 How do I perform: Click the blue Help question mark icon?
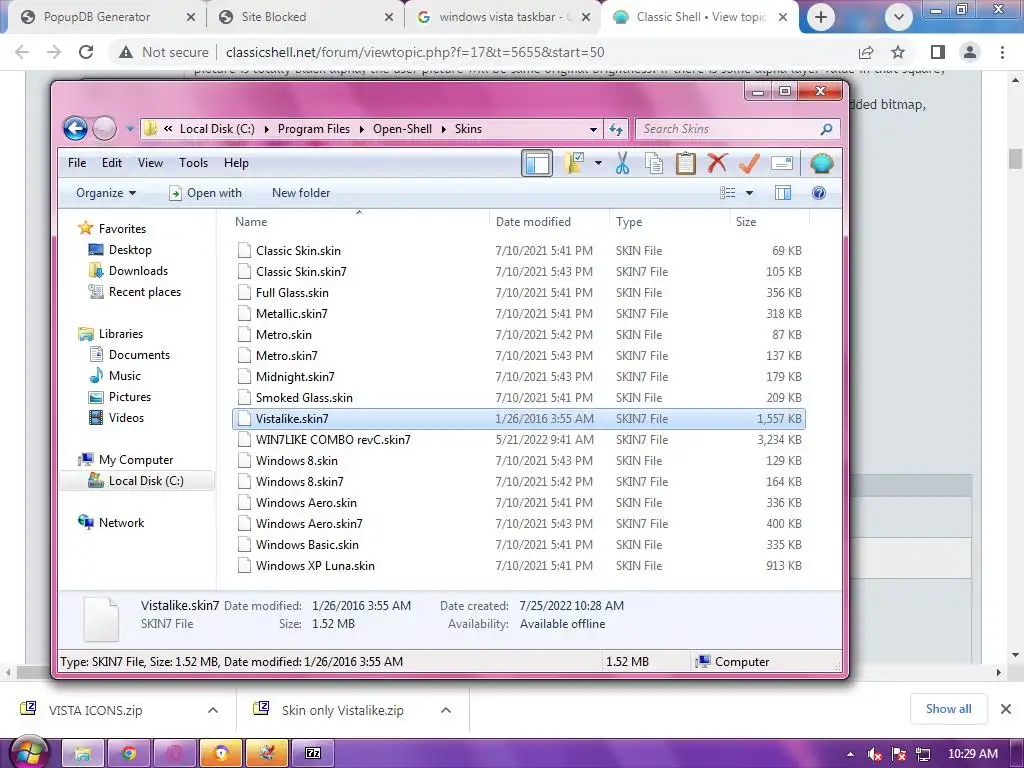click(819, 193)
